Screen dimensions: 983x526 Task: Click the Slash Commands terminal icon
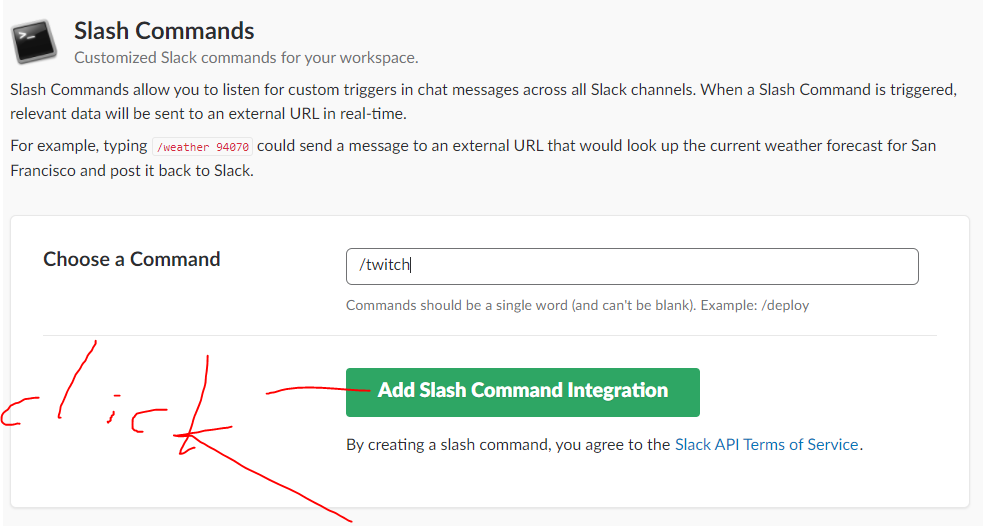tap(34, 41)
